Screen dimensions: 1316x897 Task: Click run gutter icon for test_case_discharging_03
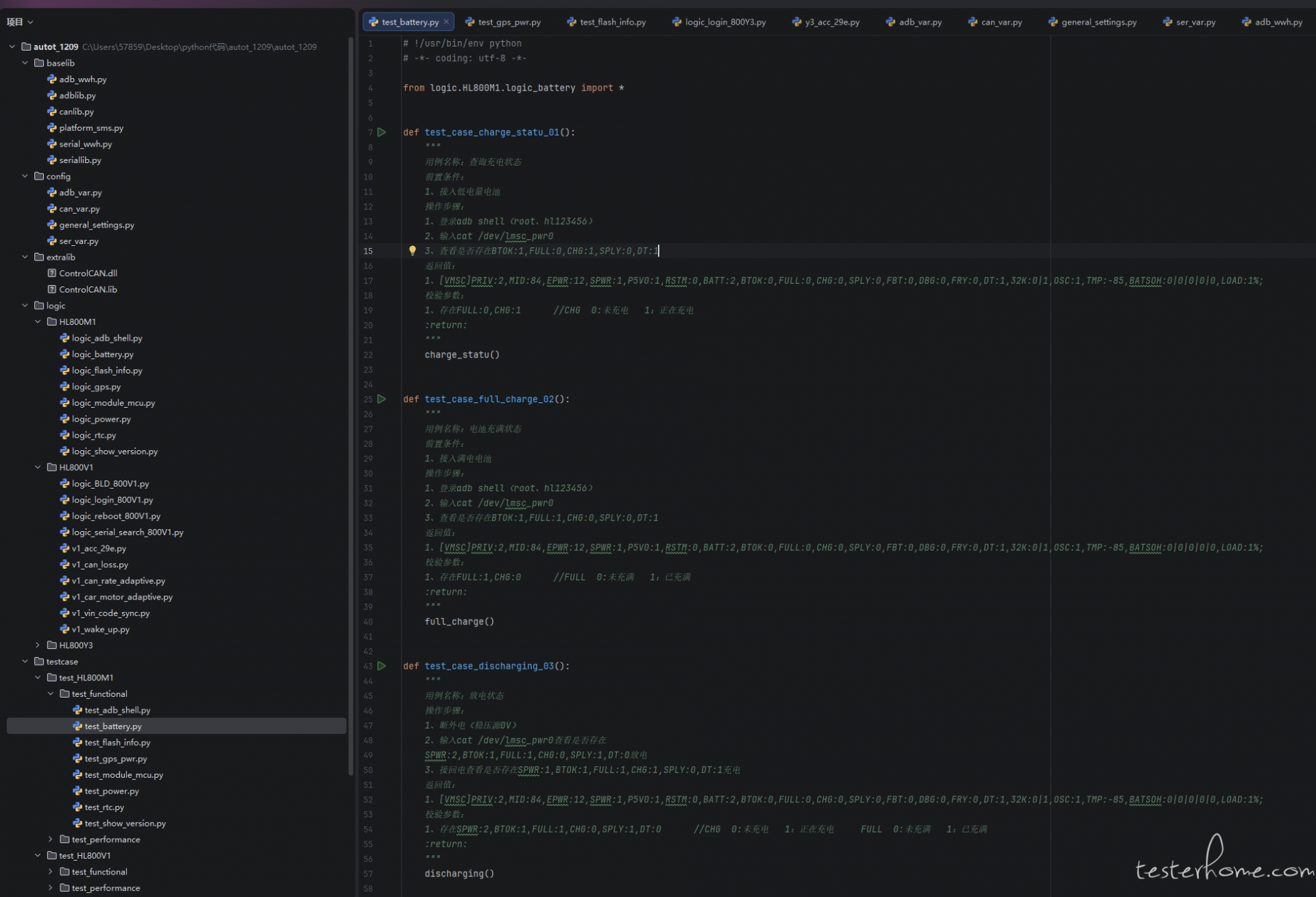pyautogui.click(x=382, y=666)
